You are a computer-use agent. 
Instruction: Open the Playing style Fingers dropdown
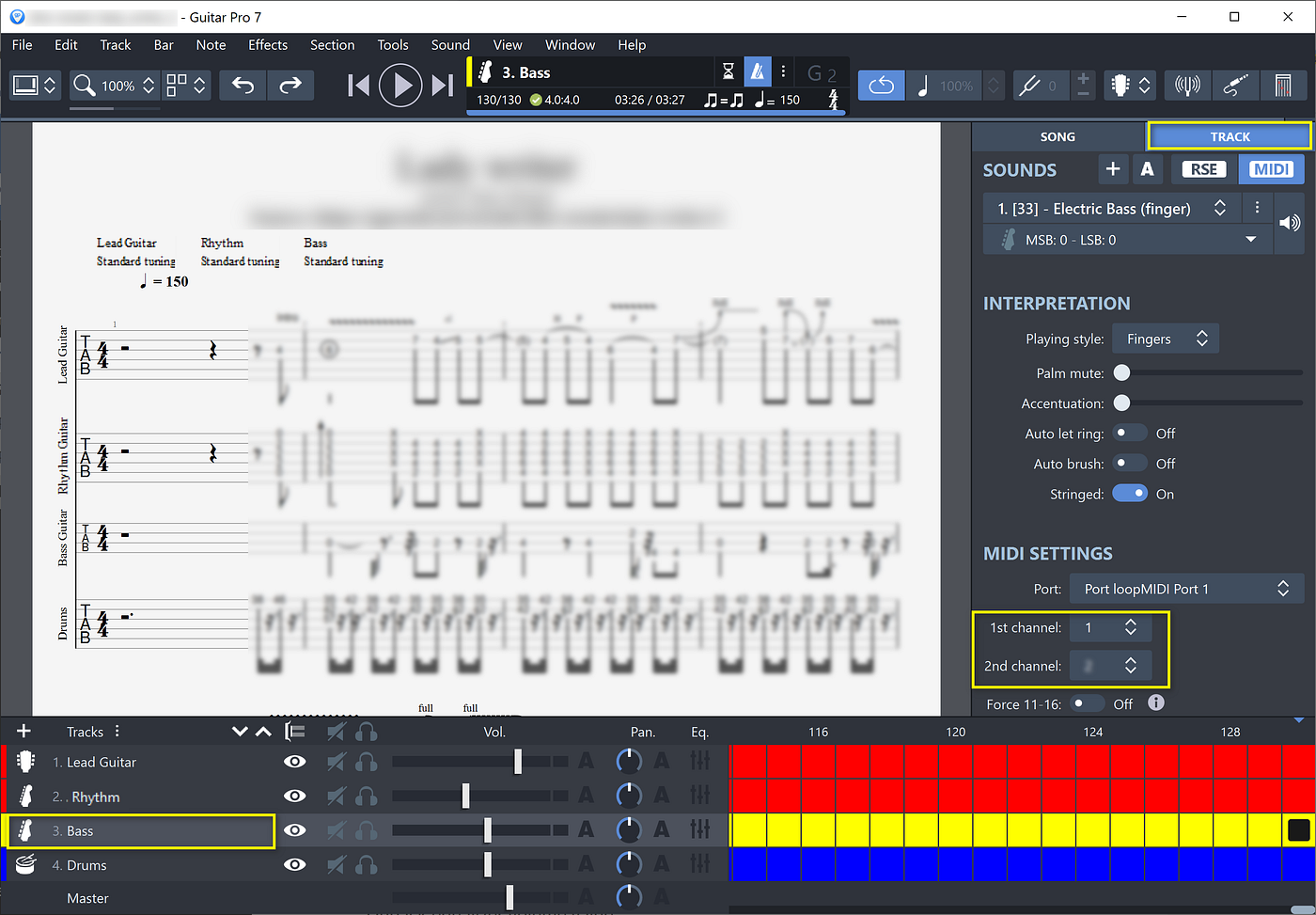[1166, 339]
